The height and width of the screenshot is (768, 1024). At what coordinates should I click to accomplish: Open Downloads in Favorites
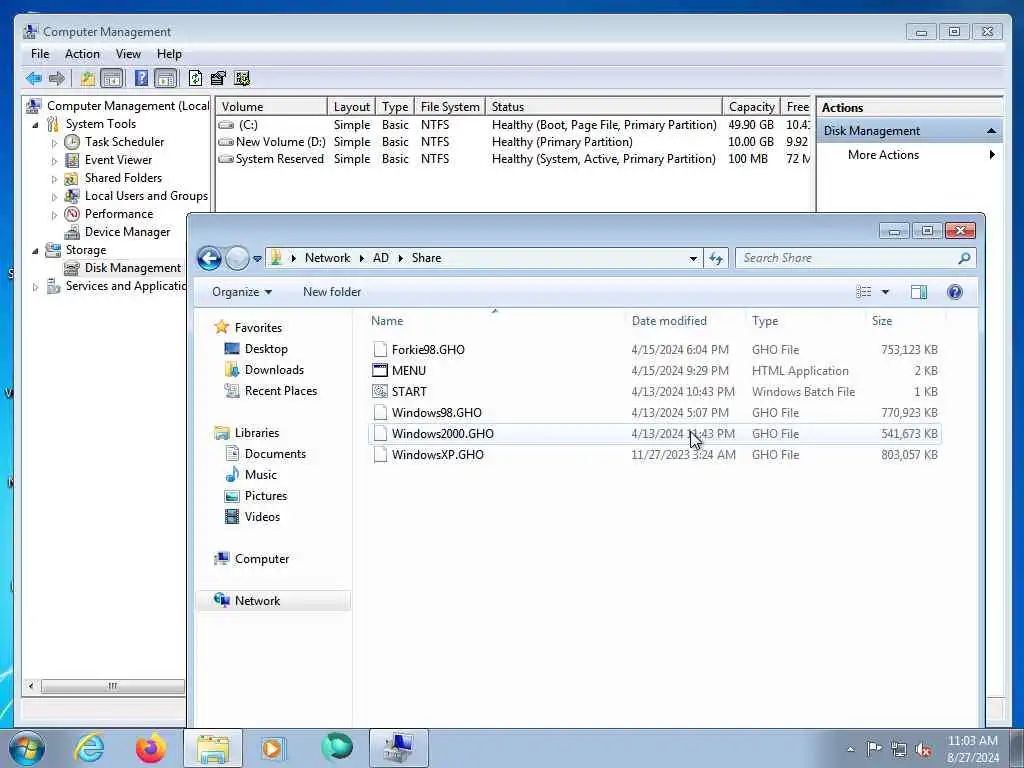[x=274, y=370]
